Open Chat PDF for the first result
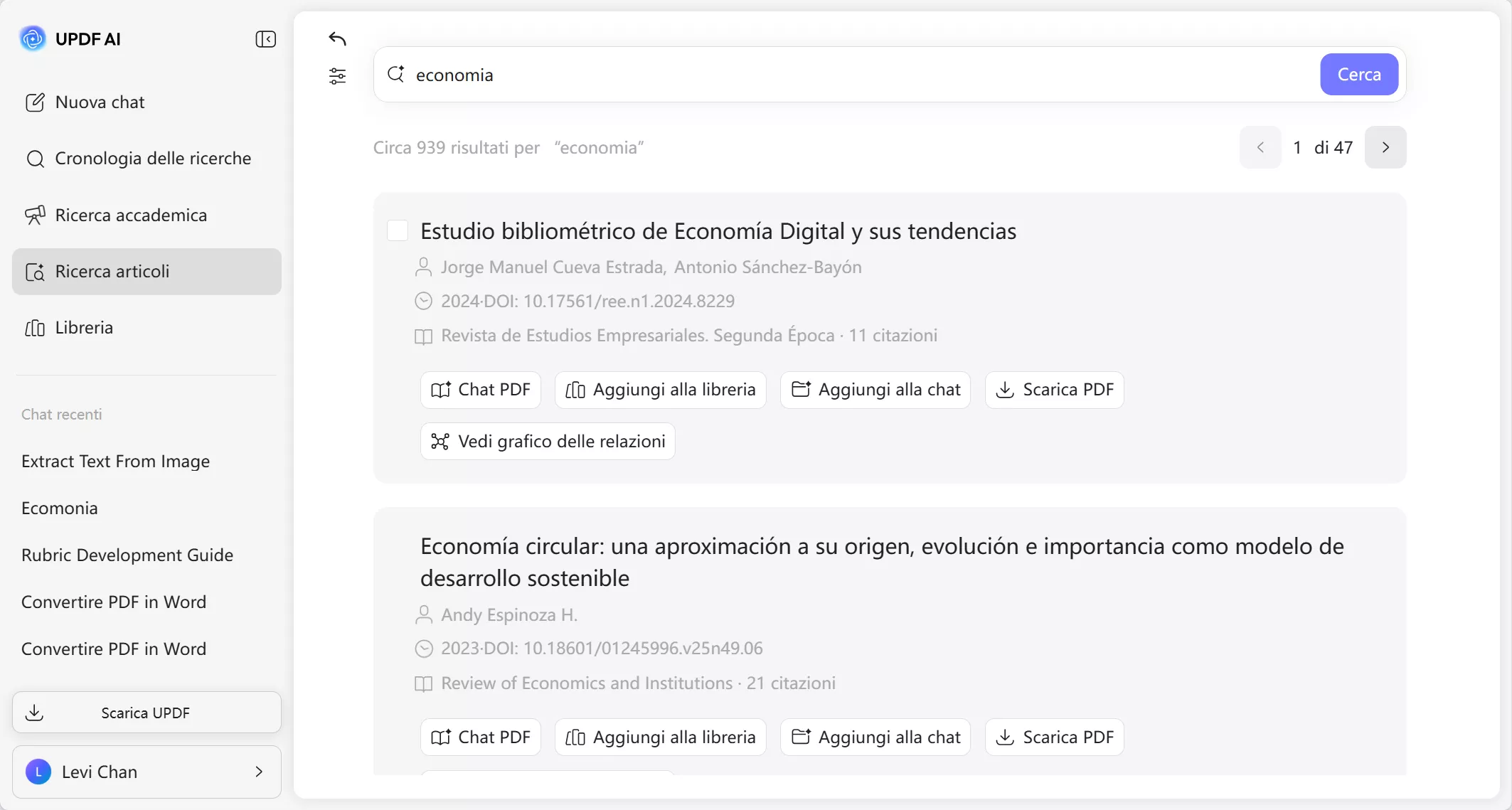This screenshot has height=810, width=1512. pyautogui.click(x=479, y=390)
